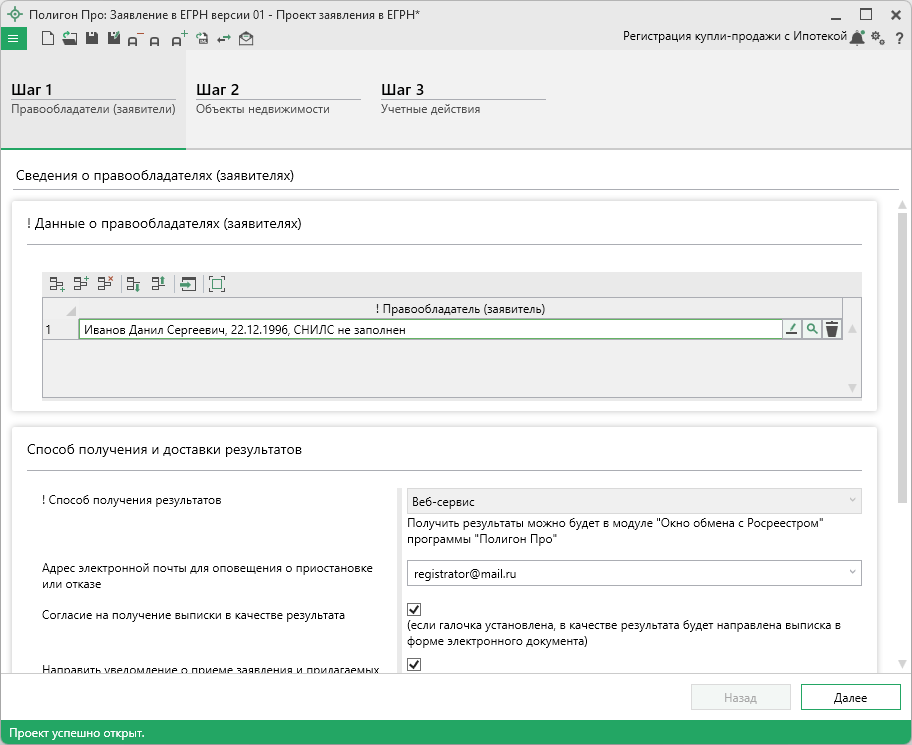This screenshot has width=912, height=745.
Task: Create a new document with blank page icon
Action: point(47,38)
